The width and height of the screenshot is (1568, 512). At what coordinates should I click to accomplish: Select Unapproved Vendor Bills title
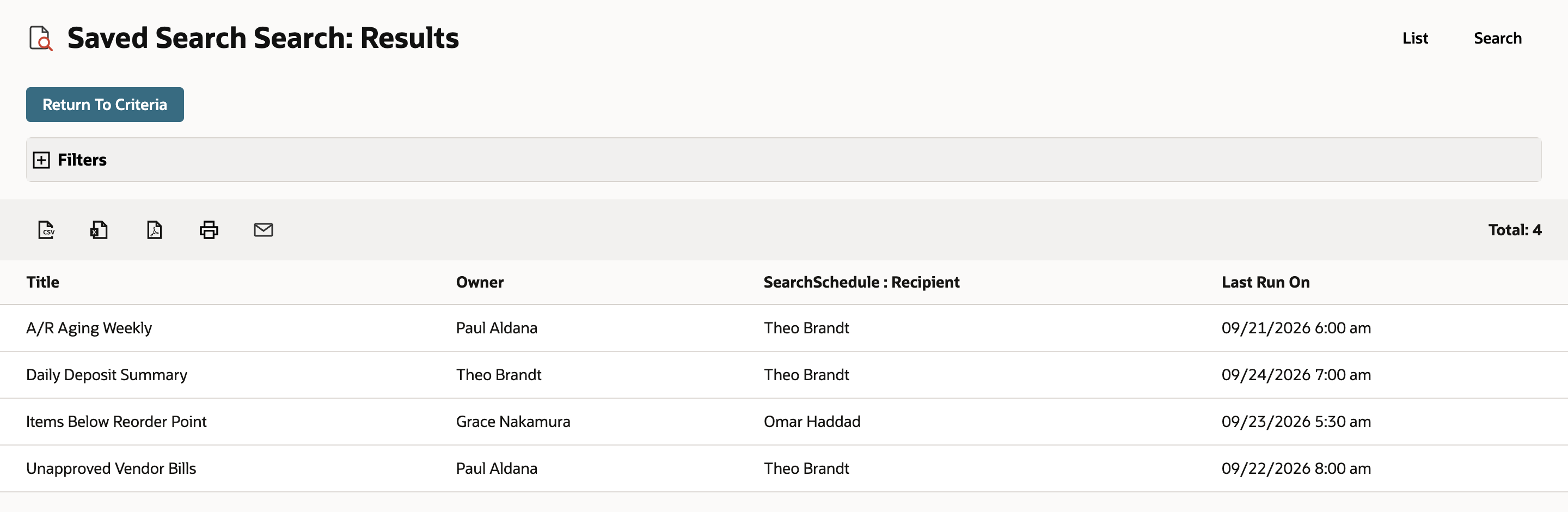(x=111, y=468)
